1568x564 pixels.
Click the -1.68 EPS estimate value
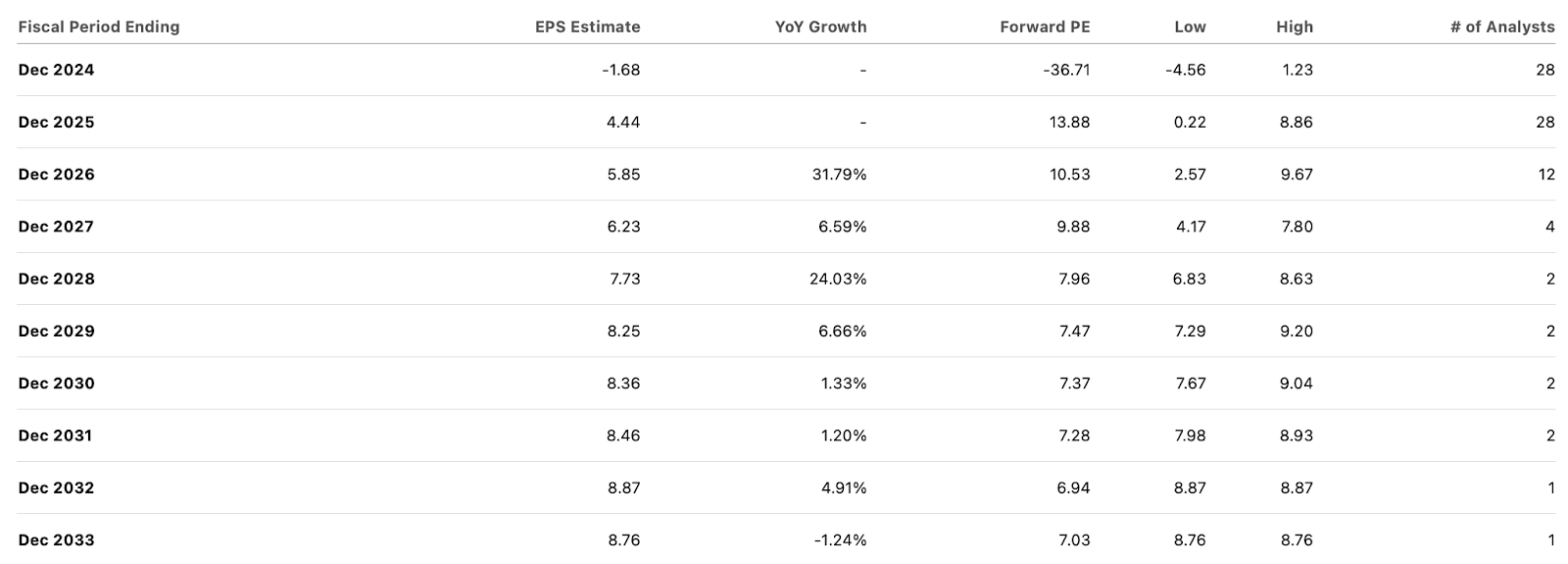pyautogui.click(x=620, y=70)
